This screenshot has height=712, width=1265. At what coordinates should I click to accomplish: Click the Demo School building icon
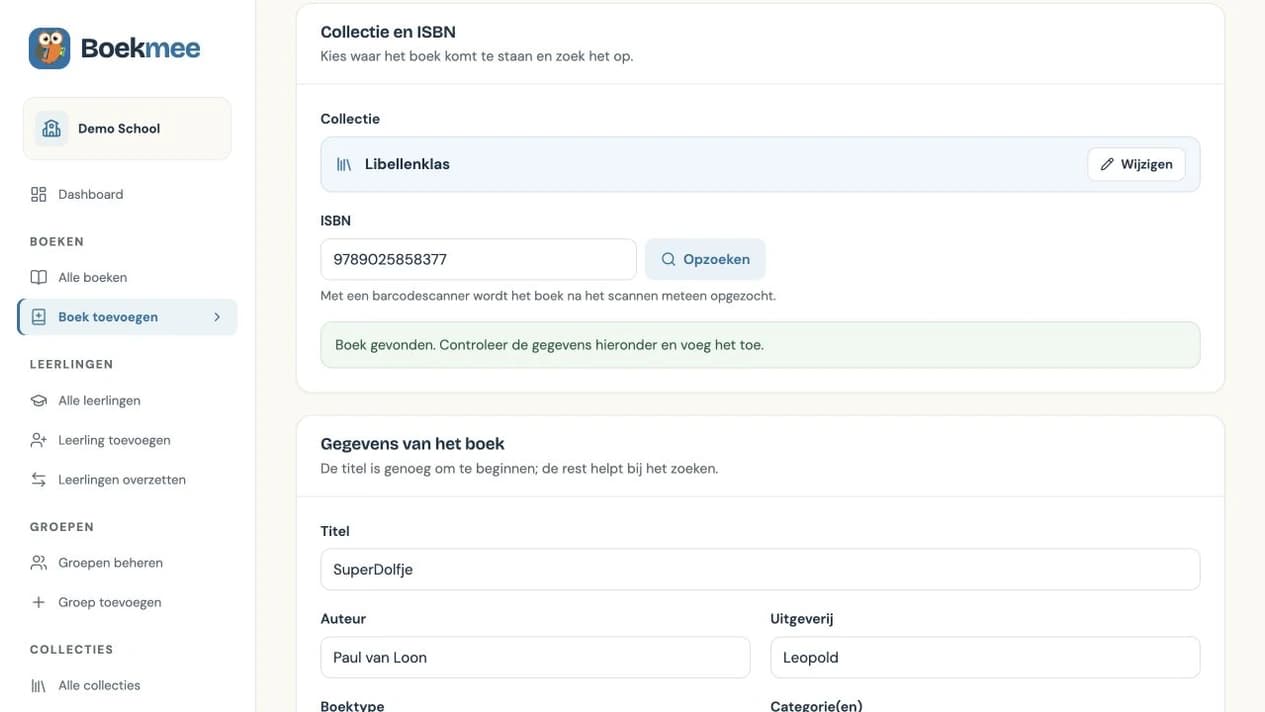(x=51, y=128)
